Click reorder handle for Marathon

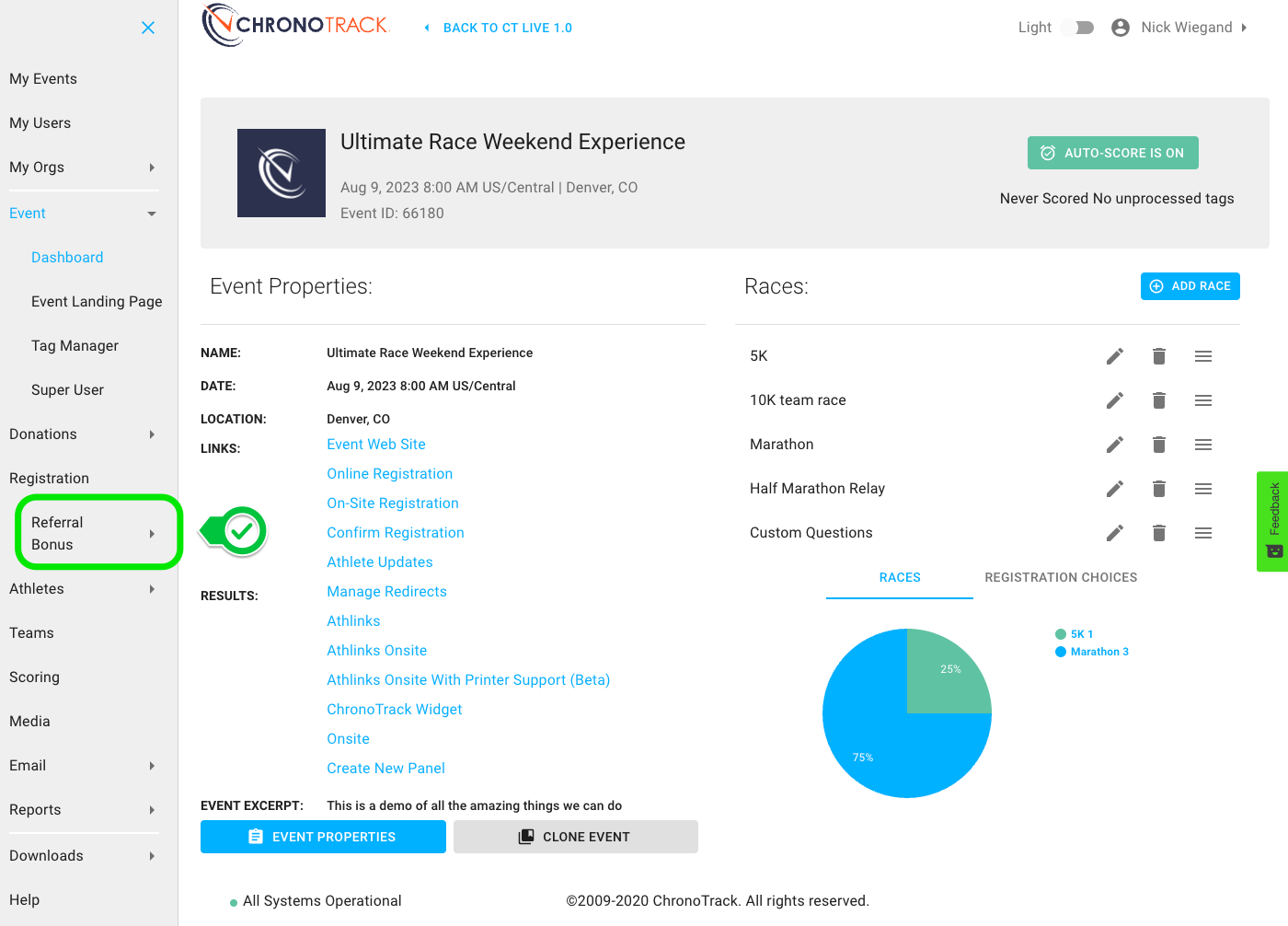pyautogui.click(x=1203, y=445)
